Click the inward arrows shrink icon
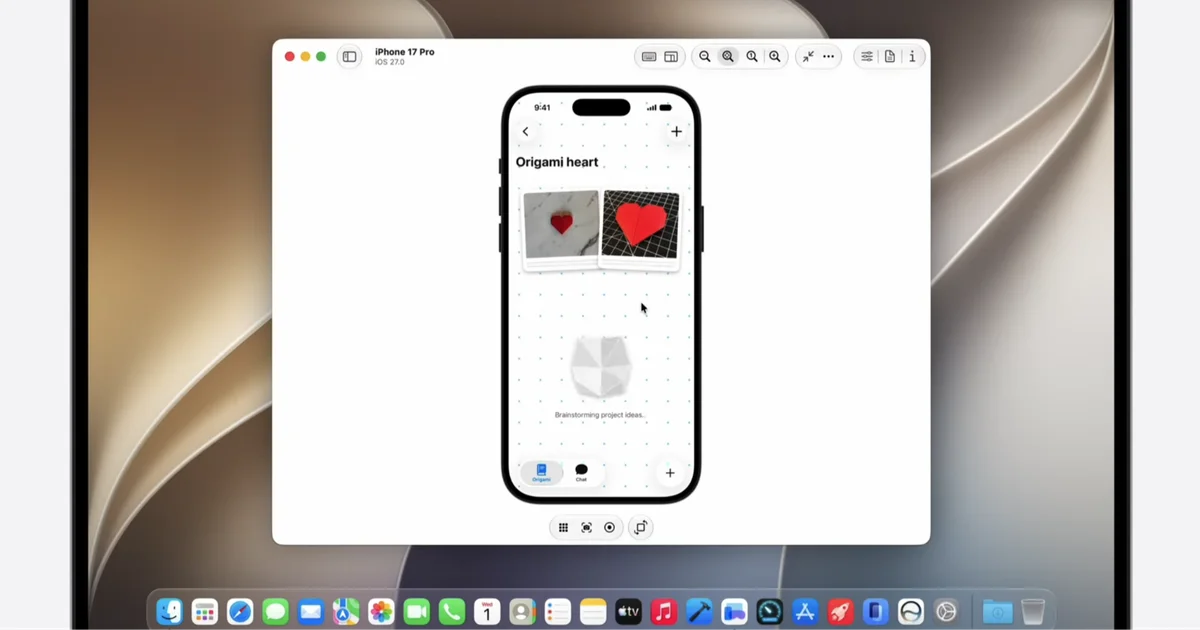Image resolution: width=1200 pixels, height=630 pixels. (808, 57)
